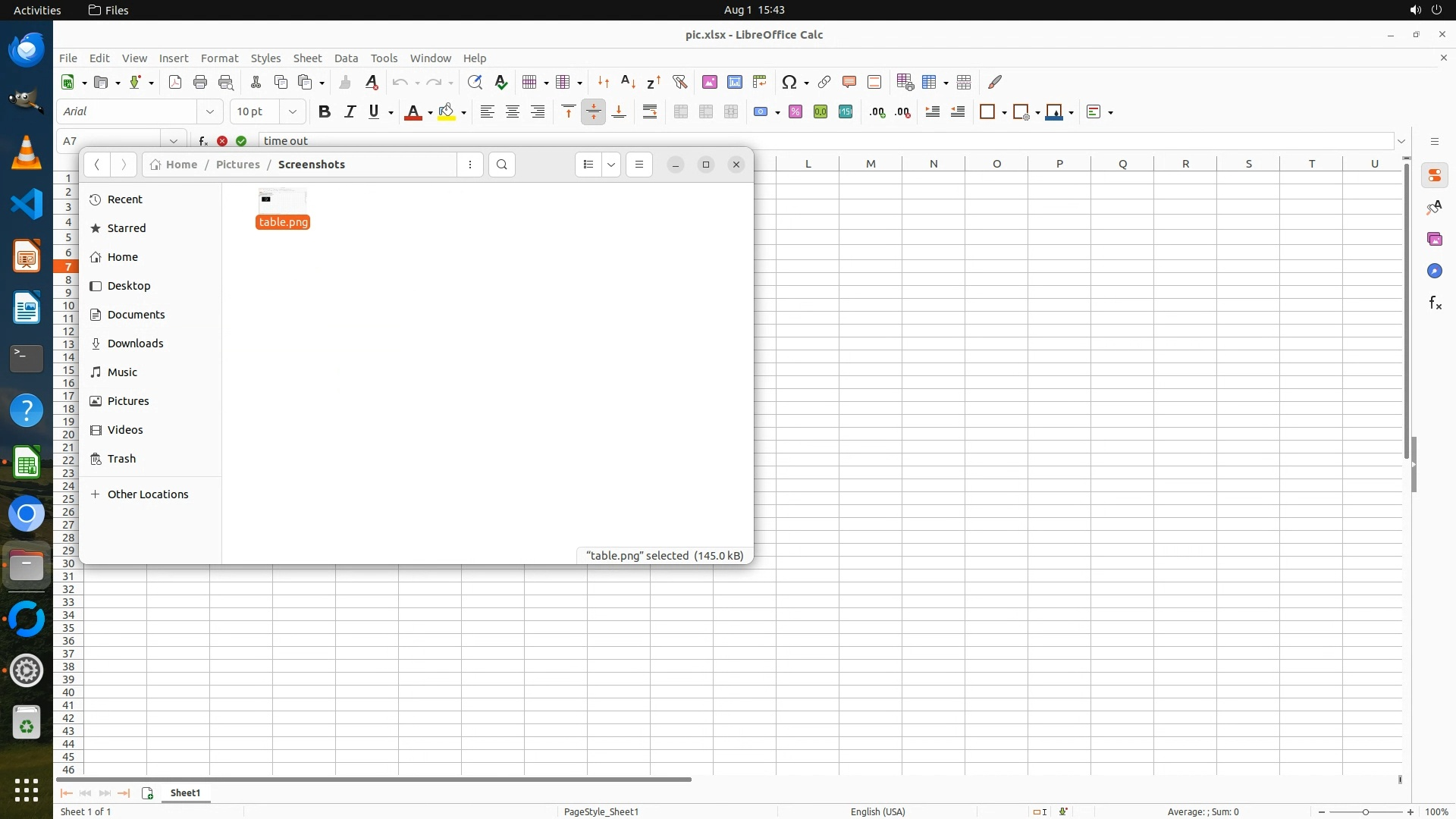This screenshot has width=1456, height=819.
Task: Click the Clone Formatting paintbrush icon
Action: [x=345, y=82]
